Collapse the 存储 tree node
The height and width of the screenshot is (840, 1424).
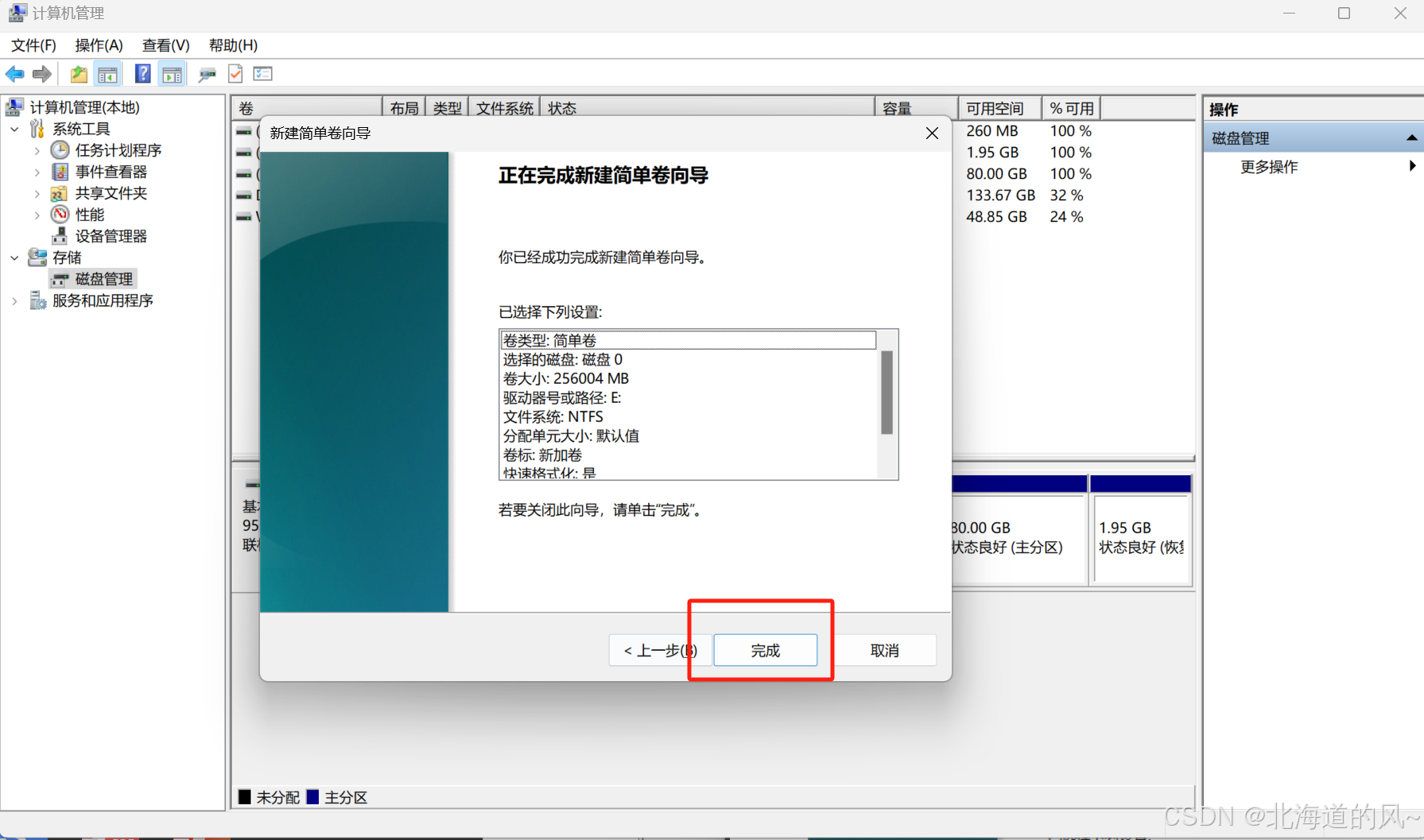point(14,257)
